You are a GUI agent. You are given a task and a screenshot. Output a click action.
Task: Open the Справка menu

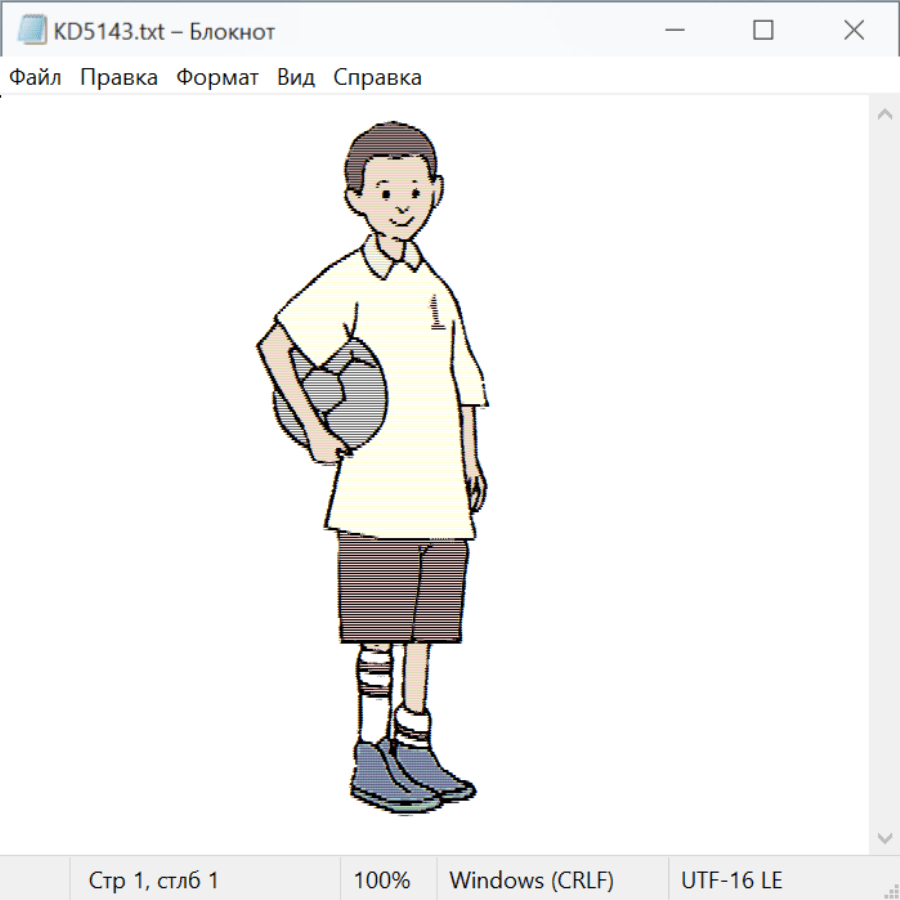[377, 78]
